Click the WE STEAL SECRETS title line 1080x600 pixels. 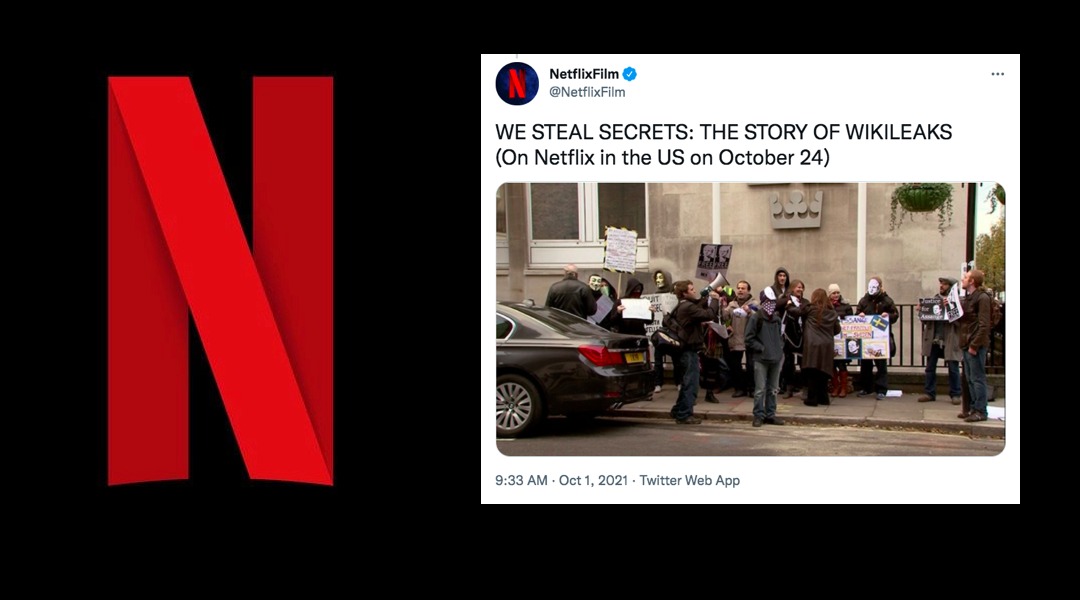click(x=723, y=132)
